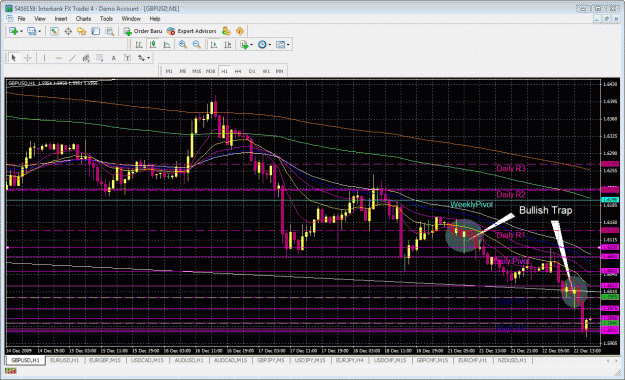Image resolution: width=625 pixels, height=380 pixels.
Task: Switch timeframe to D1
Action: pyautogui.click(x=252, y=71)
